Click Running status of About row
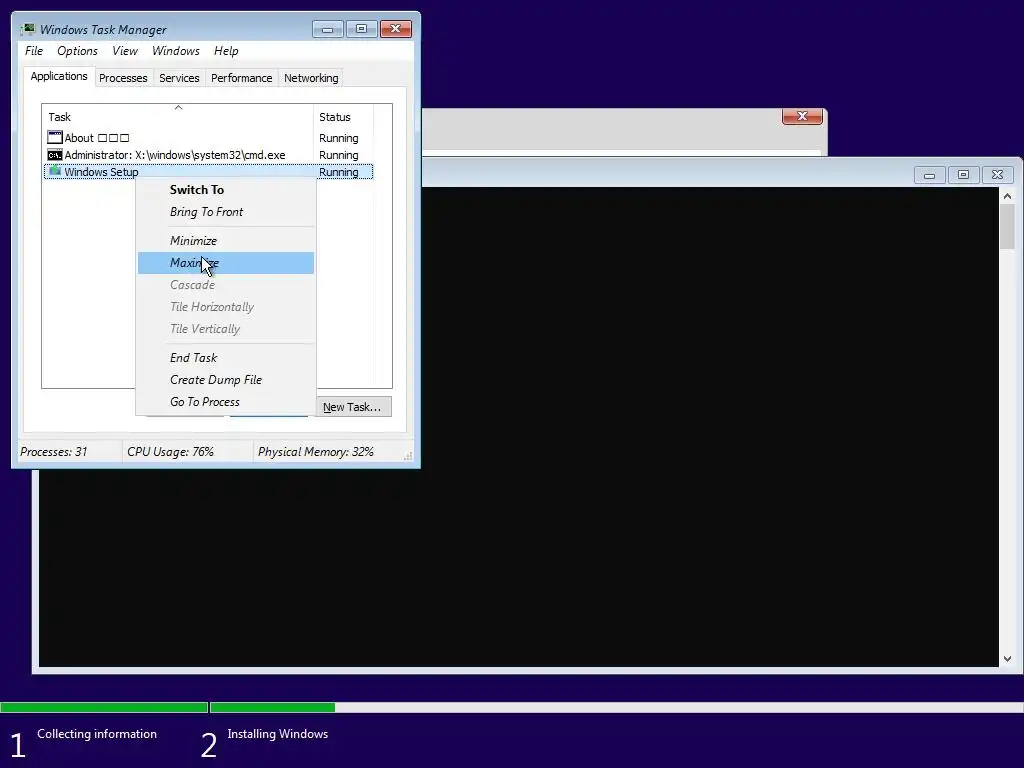The width and height of the screenshot is (1024, 768). click(x=338, y=138)
